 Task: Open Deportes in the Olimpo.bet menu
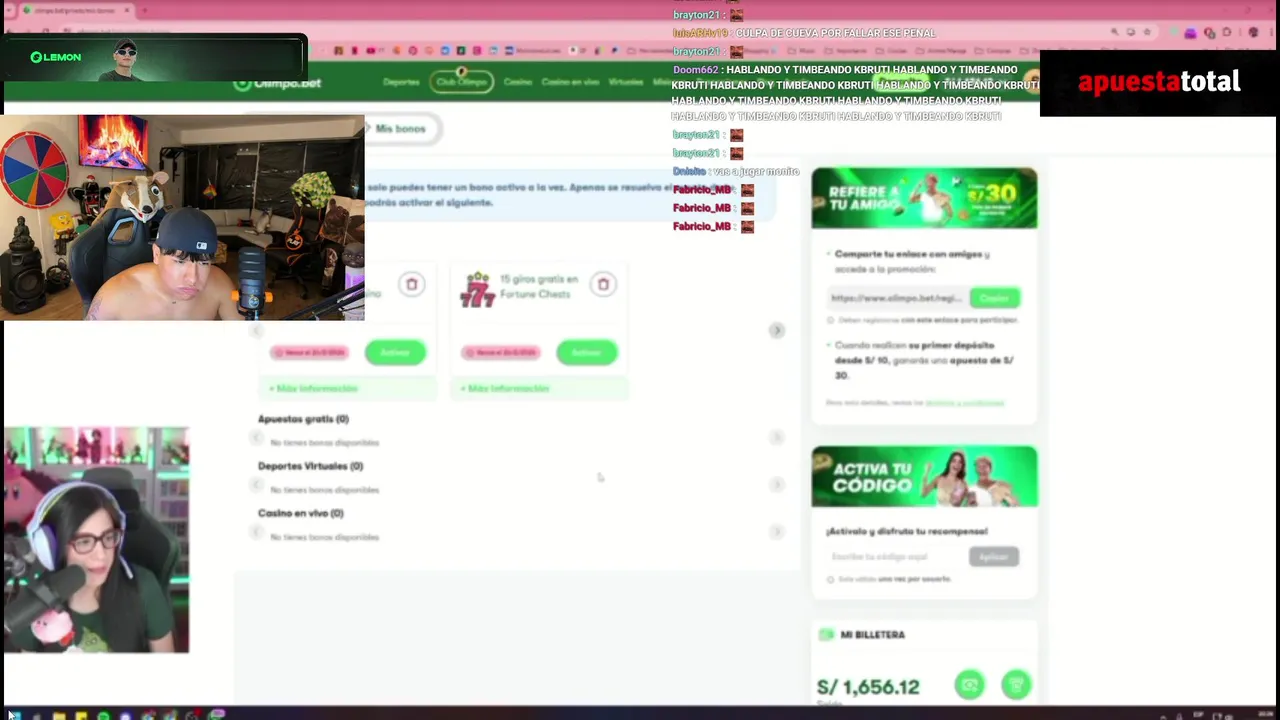point(401,82)
